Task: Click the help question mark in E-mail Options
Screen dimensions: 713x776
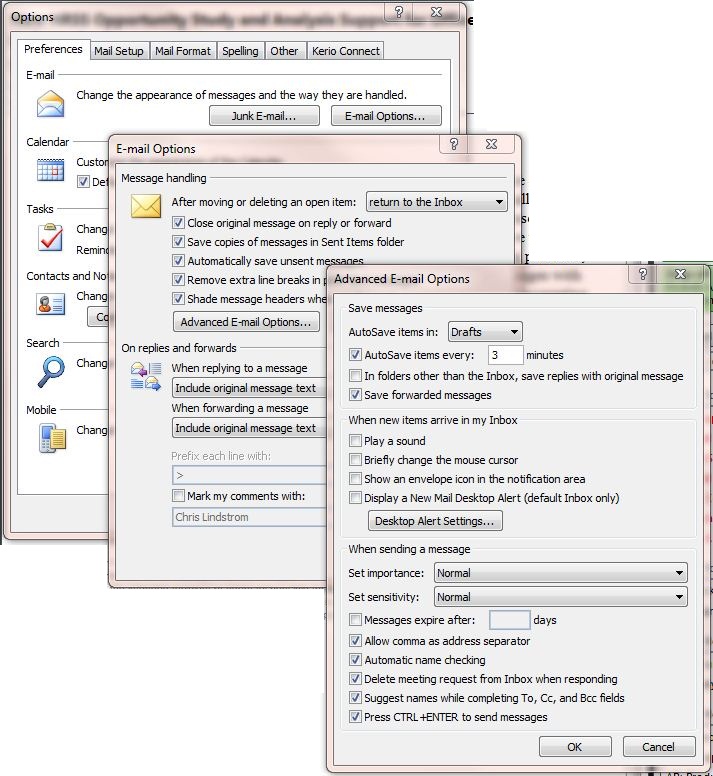Action: 454,144
